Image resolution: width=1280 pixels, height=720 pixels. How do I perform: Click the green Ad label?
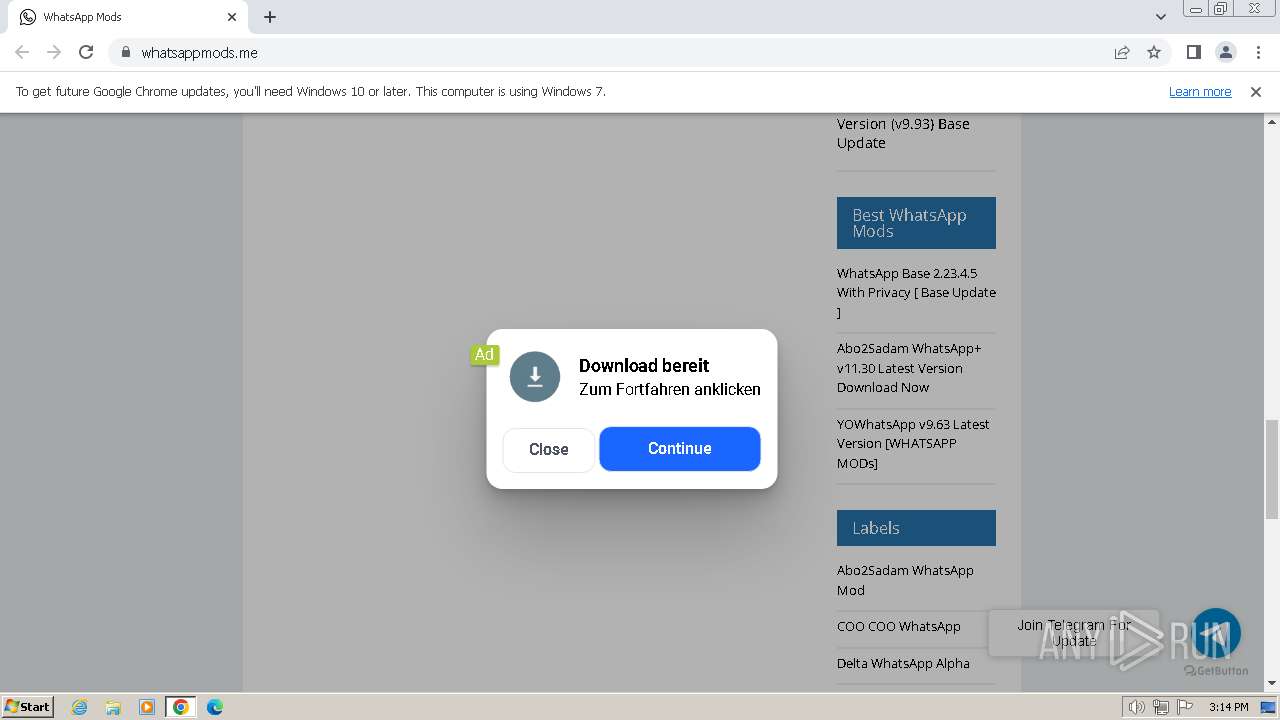point(484,355)
